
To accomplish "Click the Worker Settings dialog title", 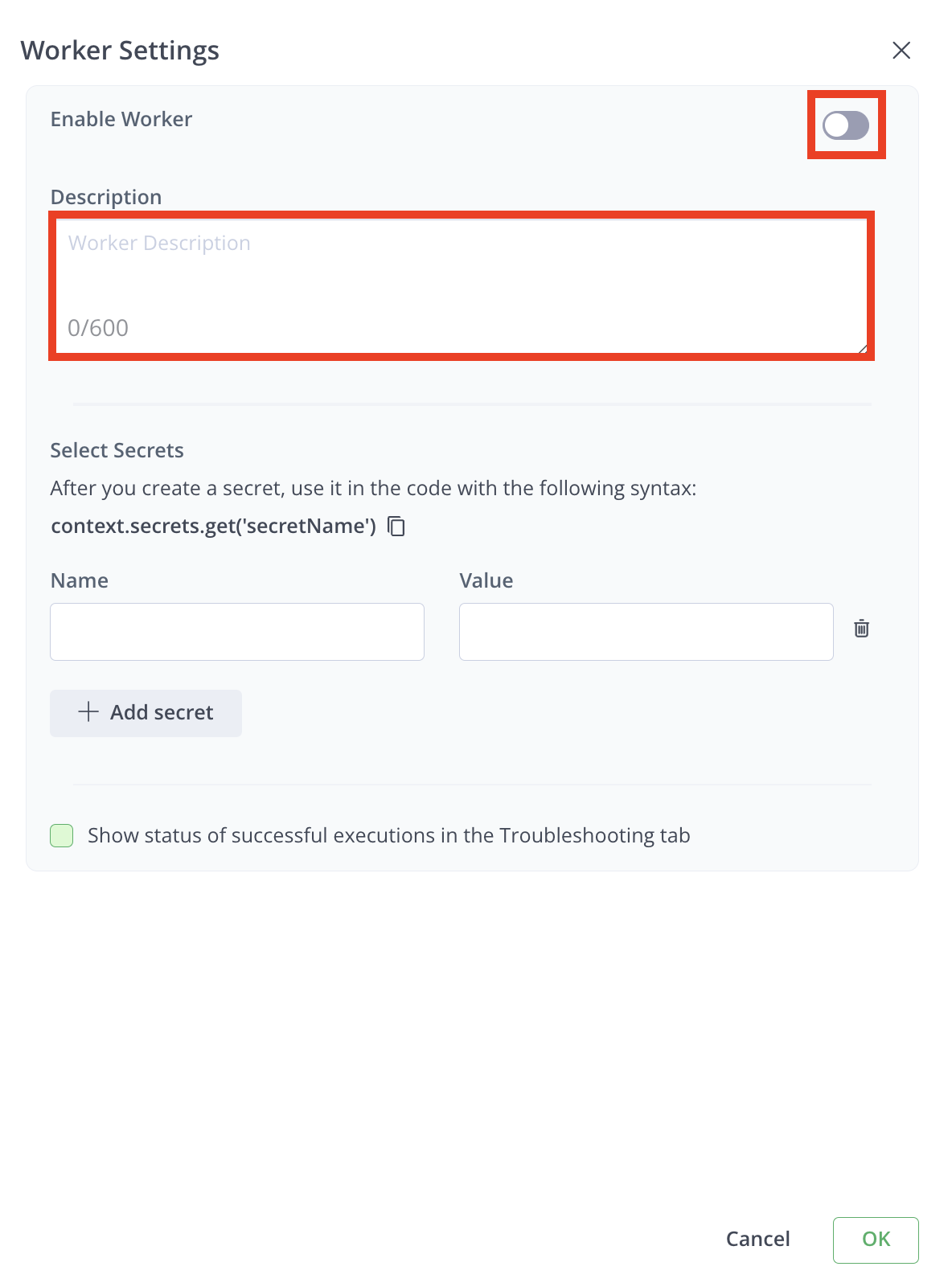I will coord(119,50).
